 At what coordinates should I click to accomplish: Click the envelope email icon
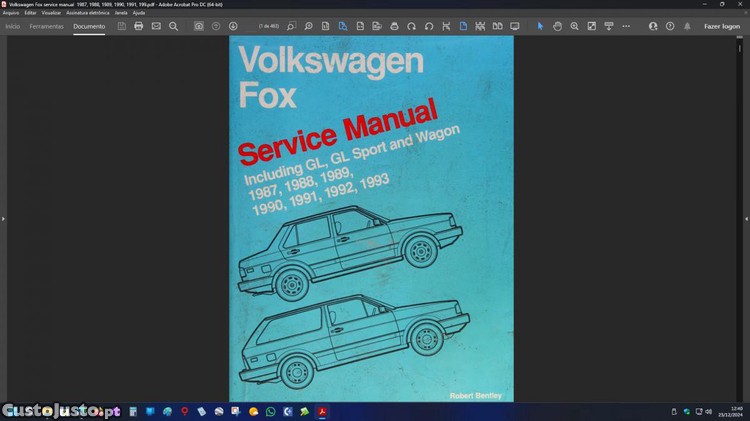[x=156, y=26]
